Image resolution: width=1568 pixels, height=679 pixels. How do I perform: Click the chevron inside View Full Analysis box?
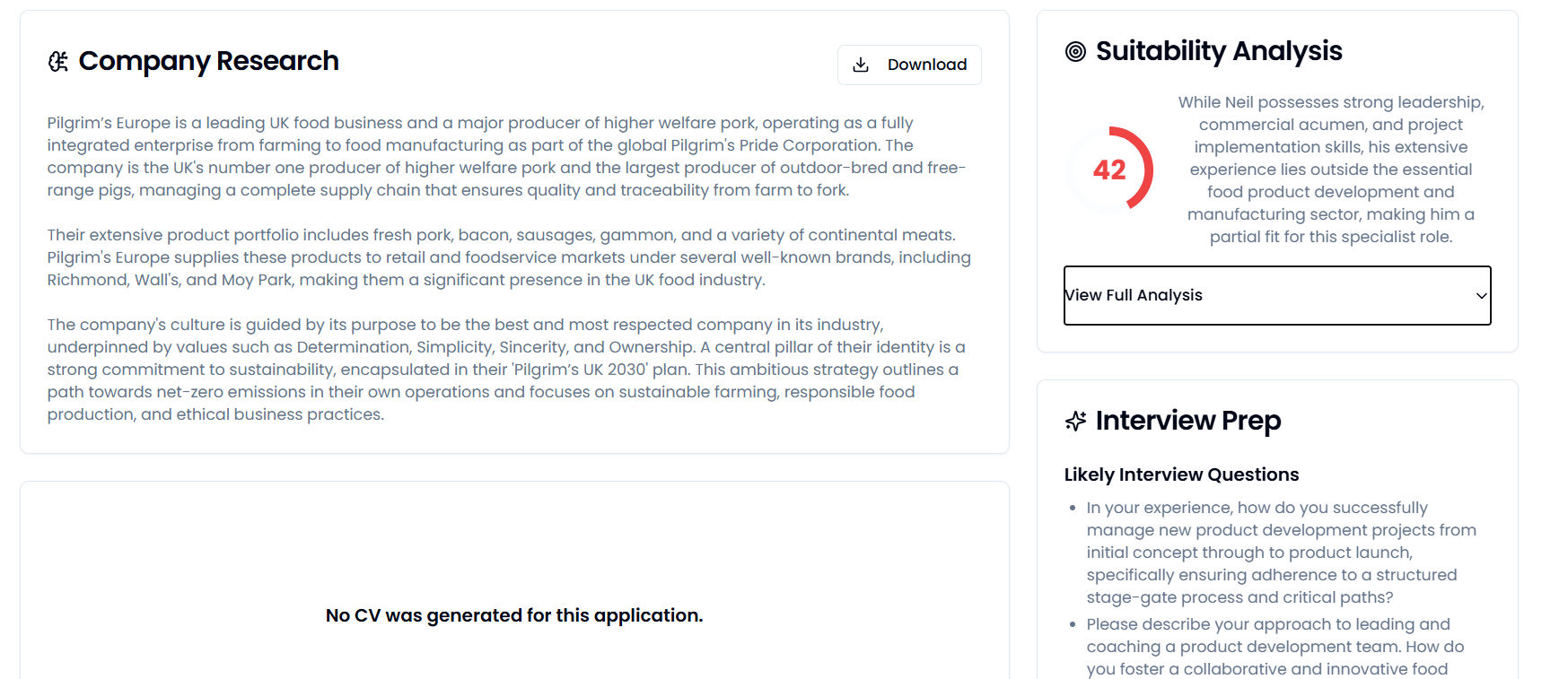[1481, 295]
